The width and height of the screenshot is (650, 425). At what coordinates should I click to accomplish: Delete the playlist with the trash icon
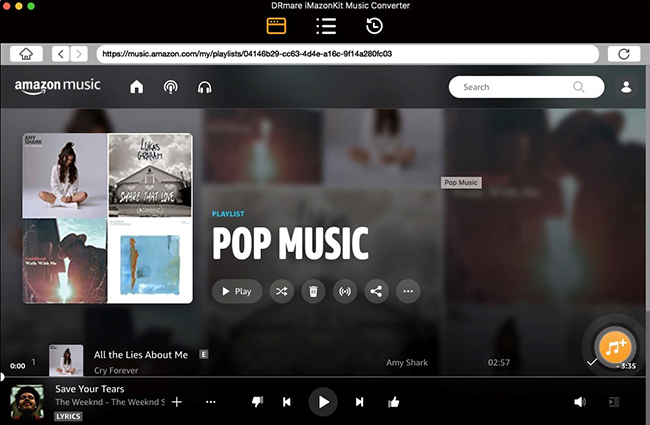pyautogui.click(x=313, y=291)
